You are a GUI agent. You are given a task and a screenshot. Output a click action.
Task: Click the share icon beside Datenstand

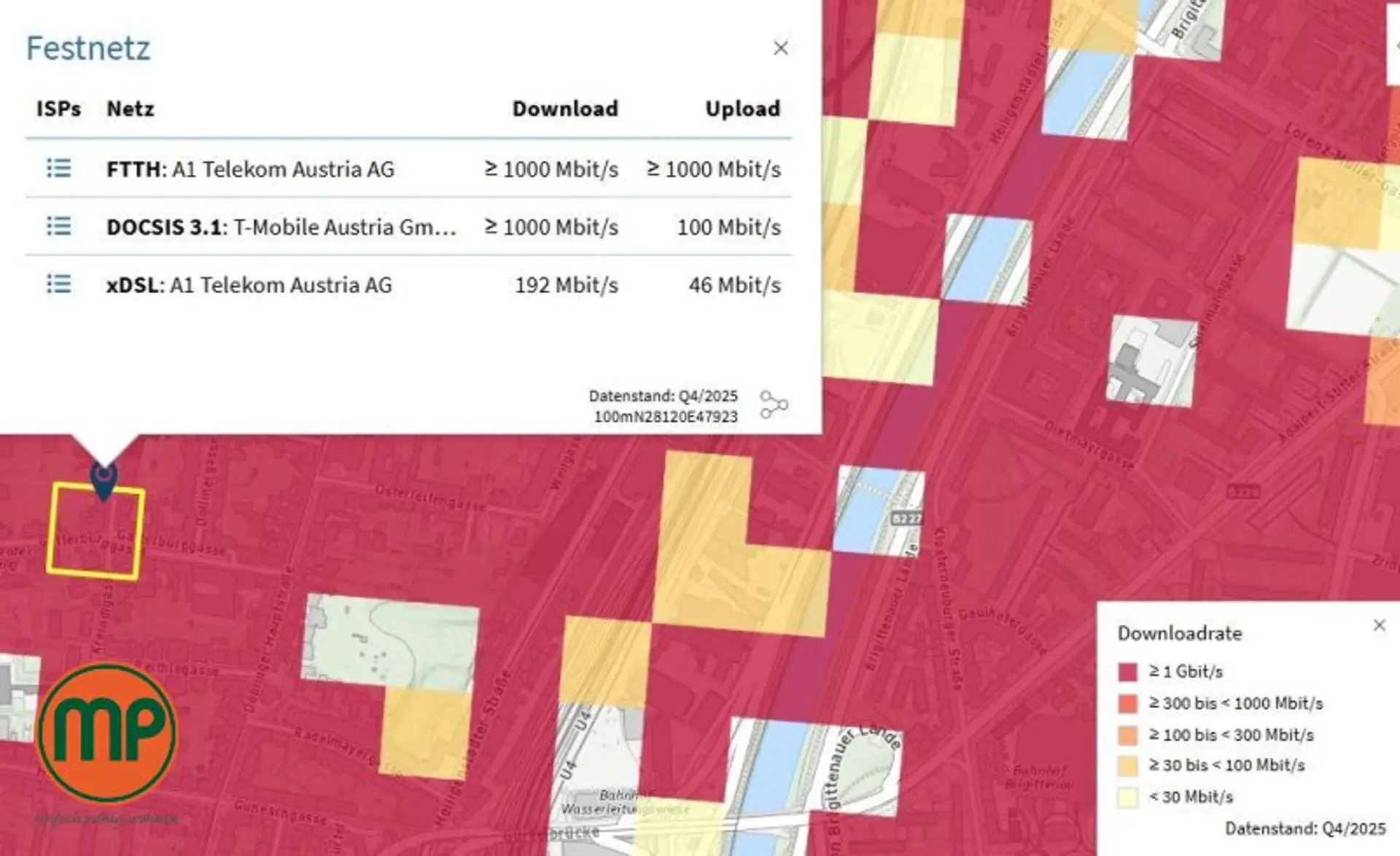click(774, 405)
